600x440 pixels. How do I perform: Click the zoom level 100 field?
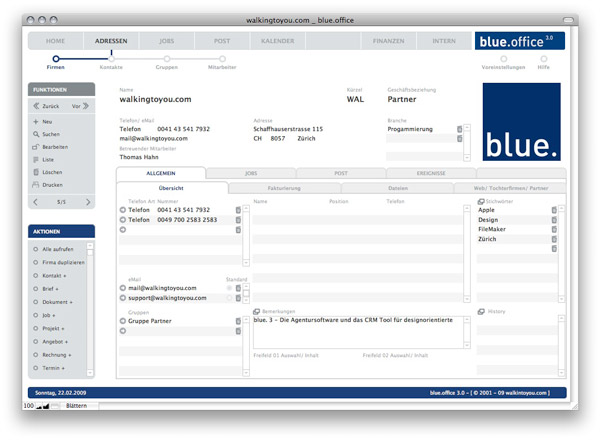pos(29,406)
